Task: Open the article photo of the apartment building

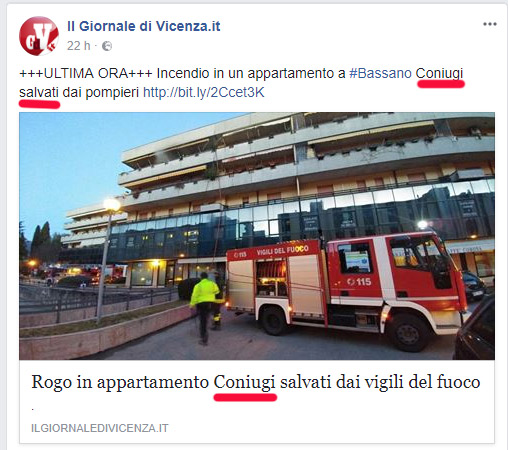Action: 257,236
